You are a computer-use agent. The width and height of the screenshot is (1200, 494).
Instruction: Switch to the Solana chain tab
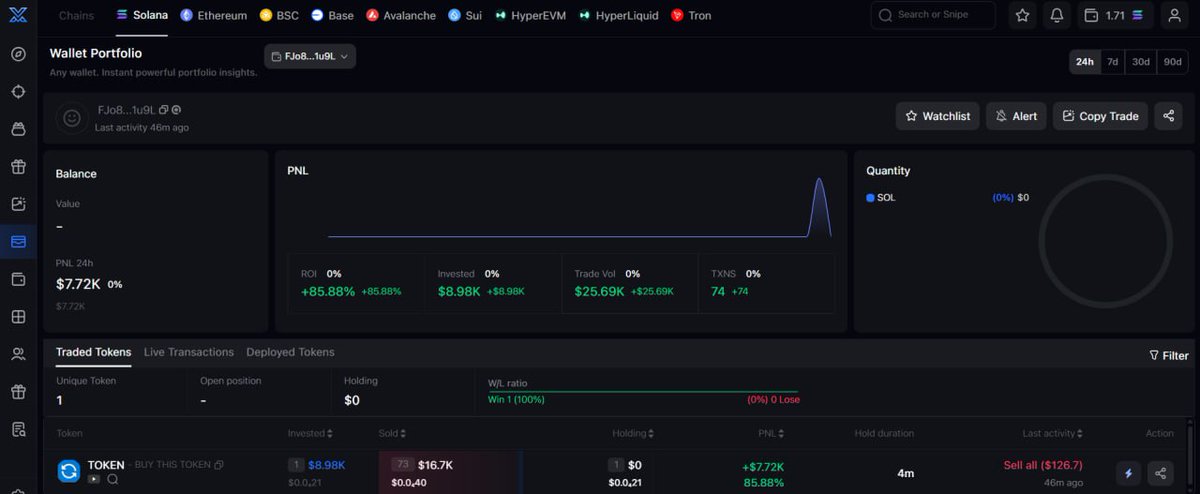click(x=142, y=15)
